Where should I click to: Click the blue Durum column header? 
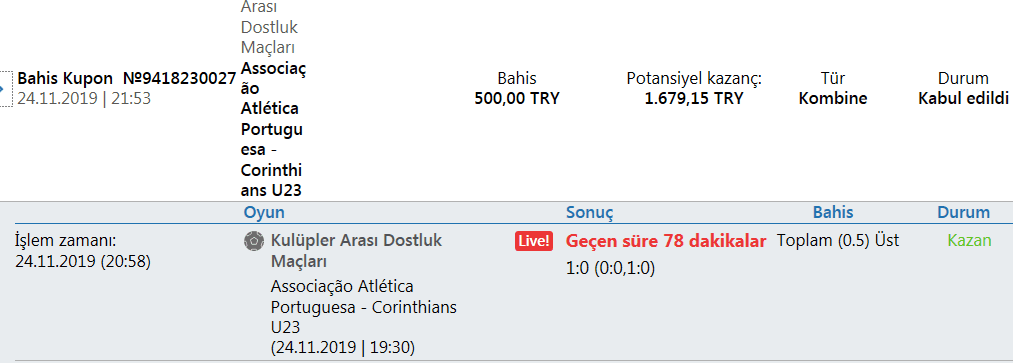click(963, 213)
